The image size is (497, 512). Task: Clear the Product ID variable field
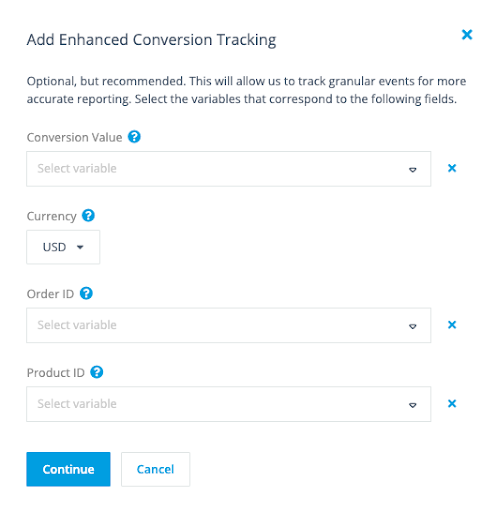(x=452, y=404)
